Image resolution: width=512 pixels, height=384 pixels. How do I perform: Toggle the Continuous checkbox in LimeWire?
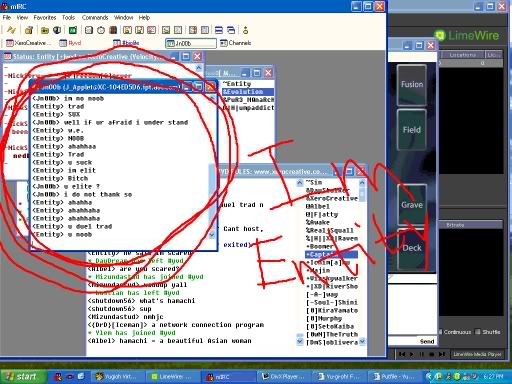point(440,332)
